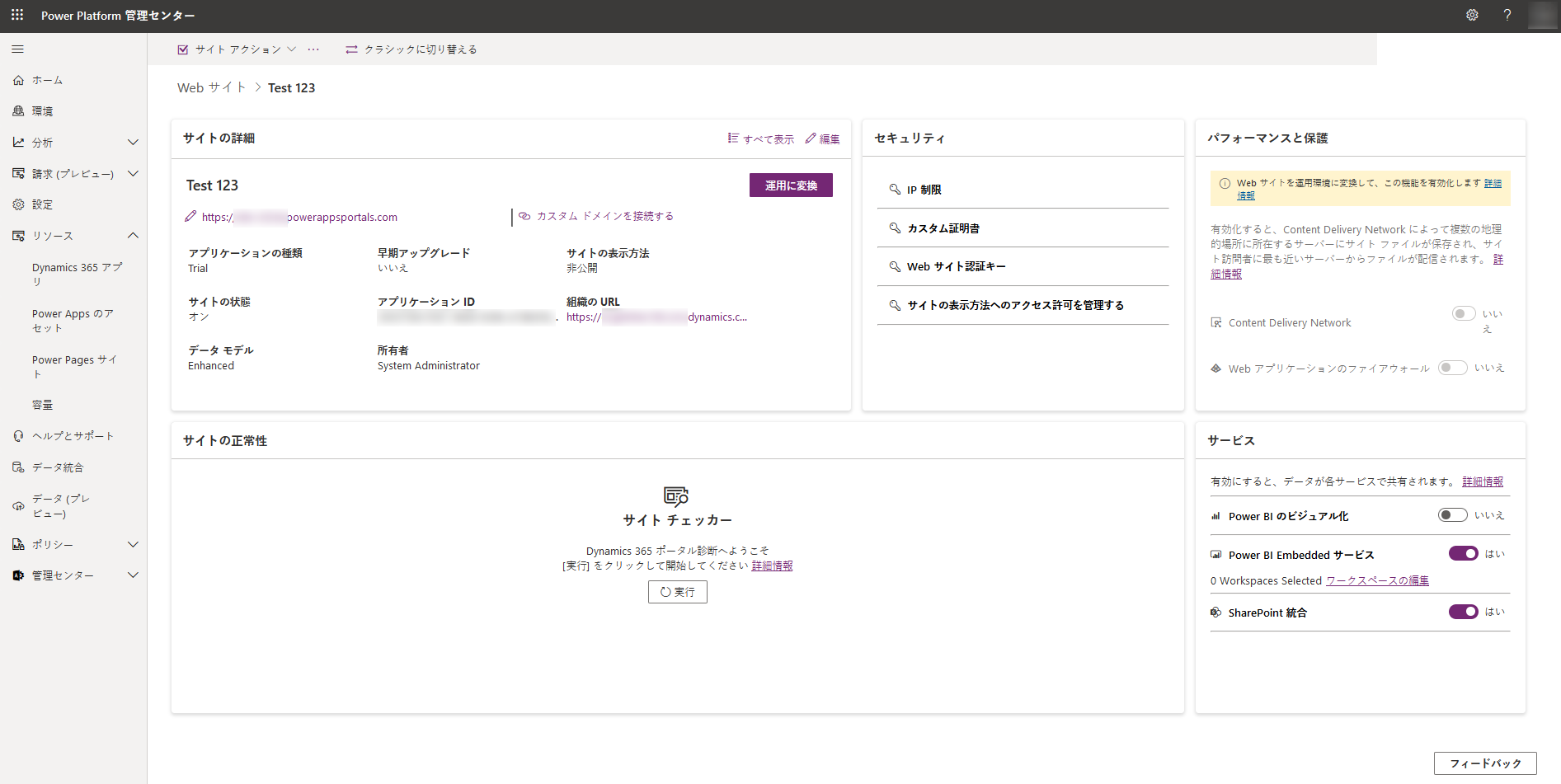Screen dimensions: 1561x784
Task: Click Power BI Embedded サービス icon
Action: [x=1215, y=555]
